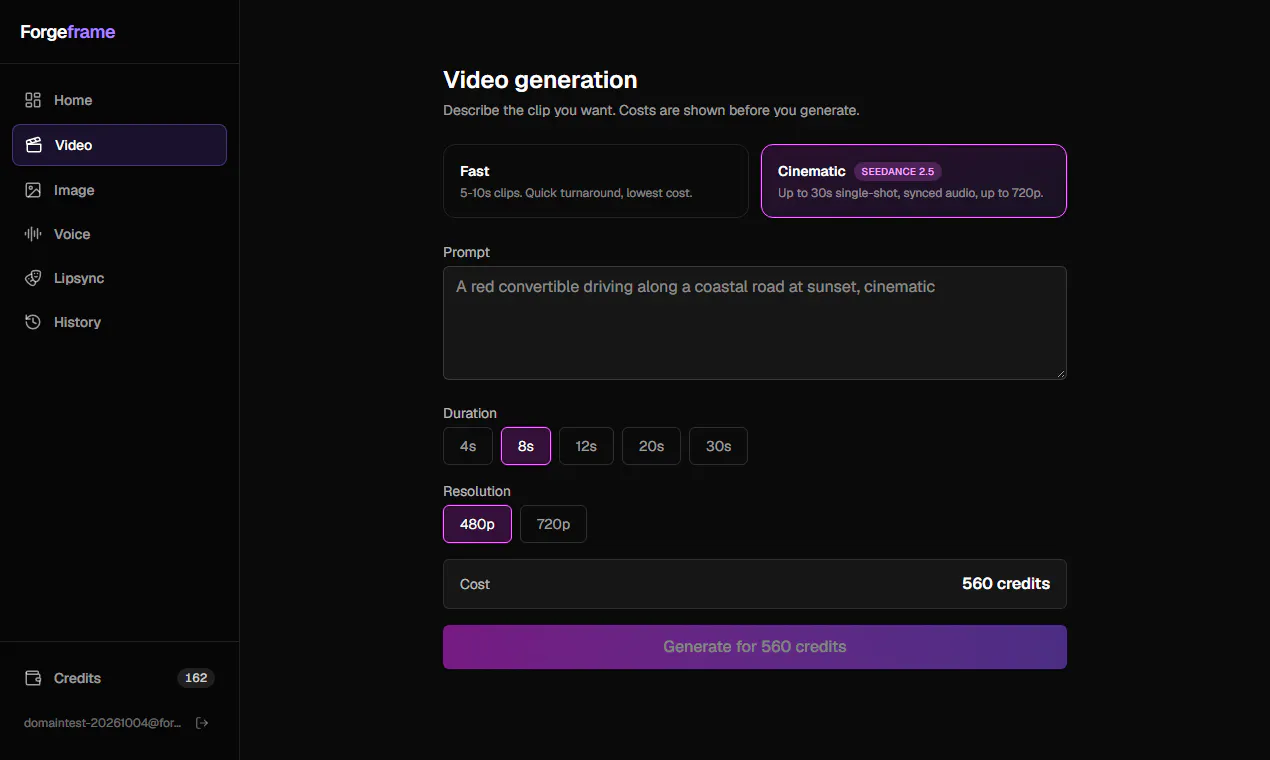Click the 162 credits balance badge
This screenshot has width=1270, height=760.
tap(196, 678)
